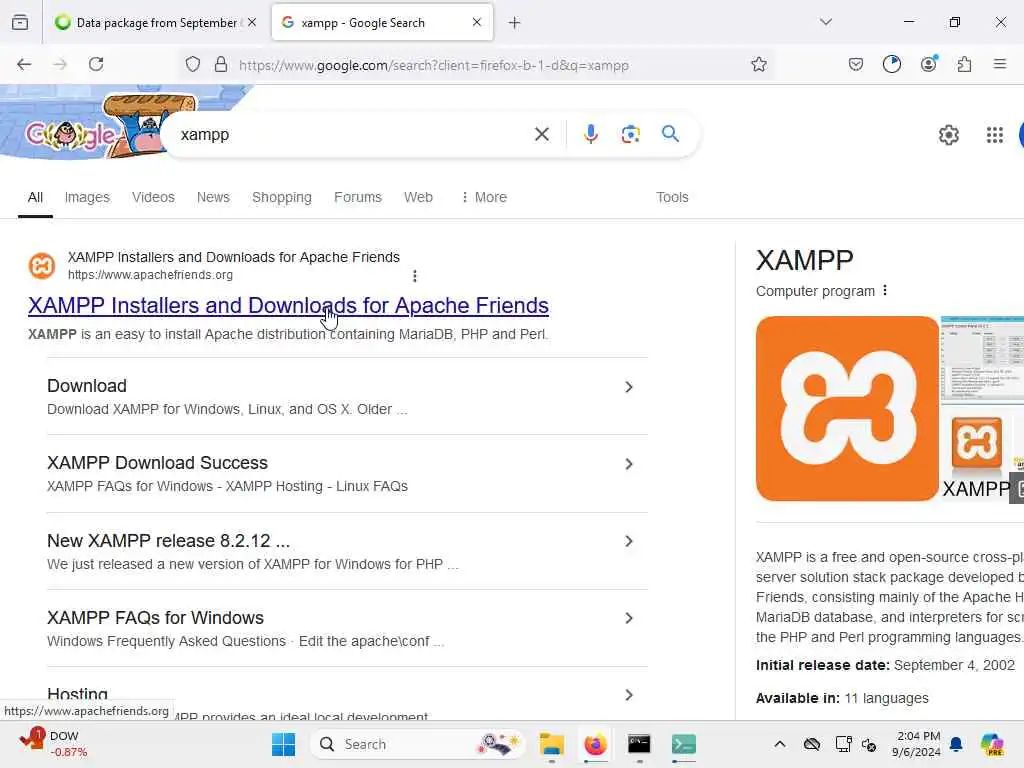1024x768 pixels.
Task: Open the Firefox View tab icon
Action: [20, 22]
